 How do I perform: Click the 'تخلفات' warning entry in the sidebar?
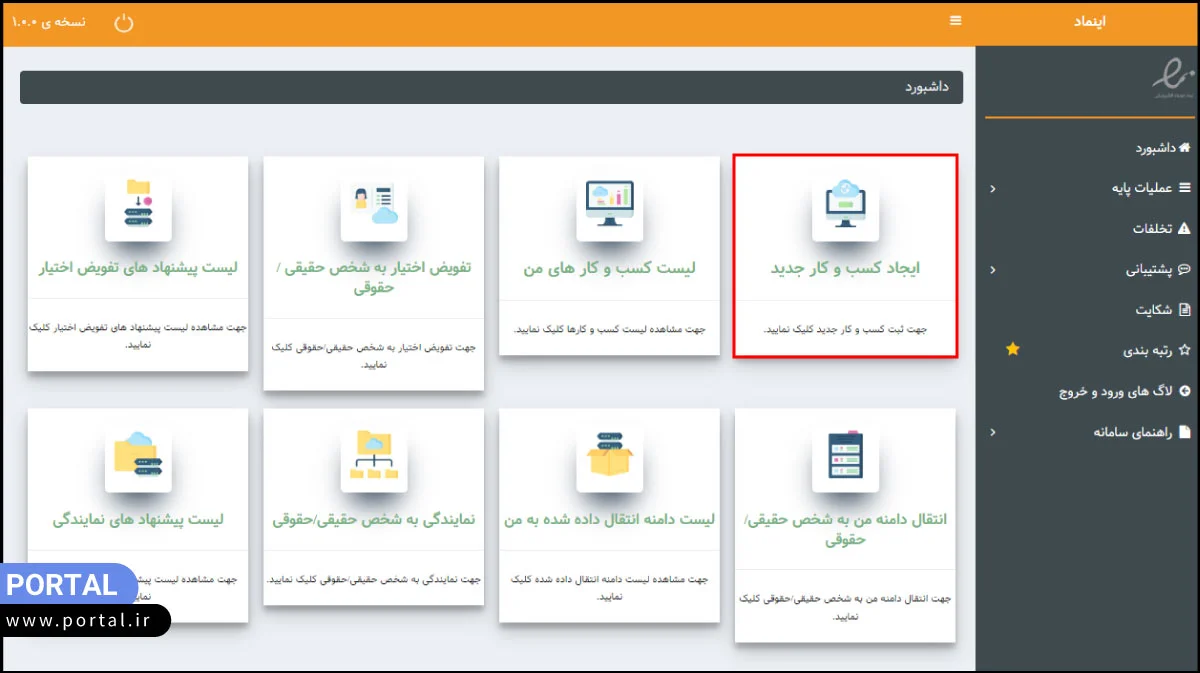coord(1161,228)
